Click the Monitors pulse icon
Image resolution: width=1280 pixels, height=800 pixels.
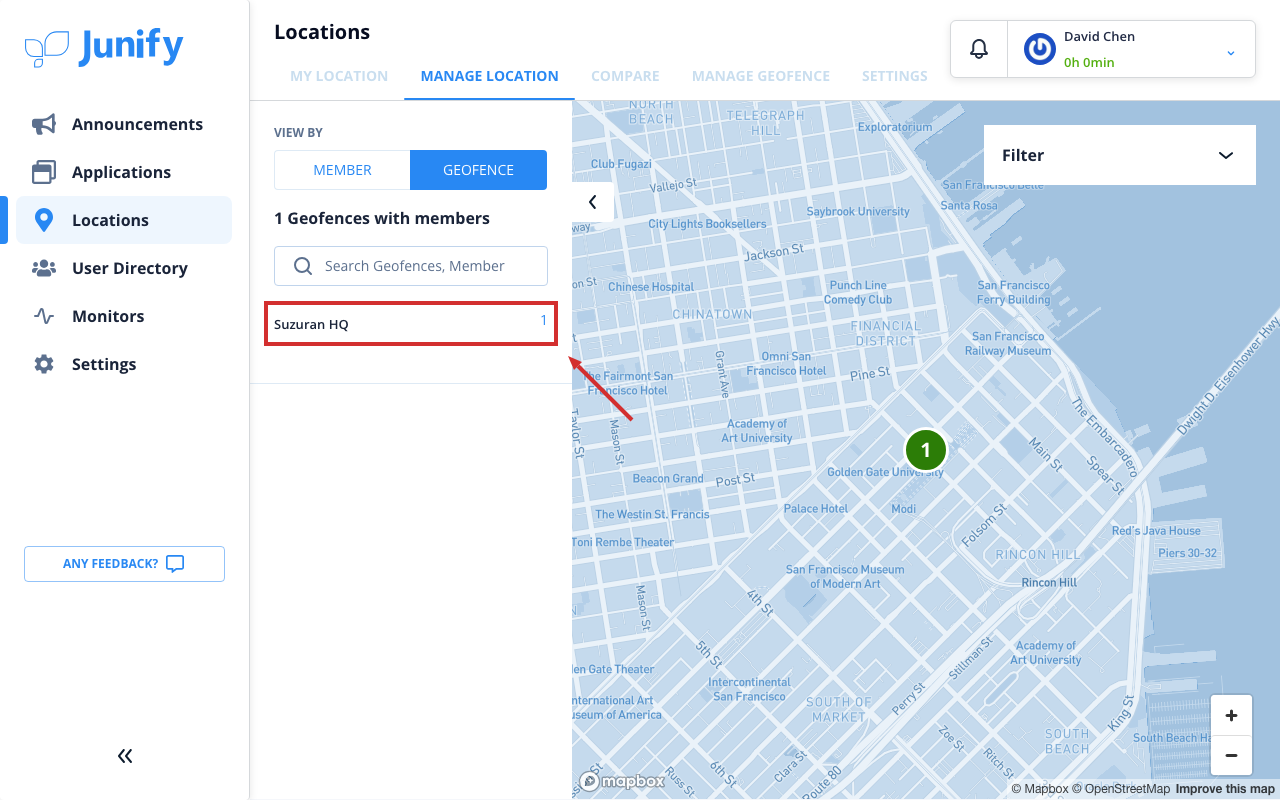tap(44, 316)
